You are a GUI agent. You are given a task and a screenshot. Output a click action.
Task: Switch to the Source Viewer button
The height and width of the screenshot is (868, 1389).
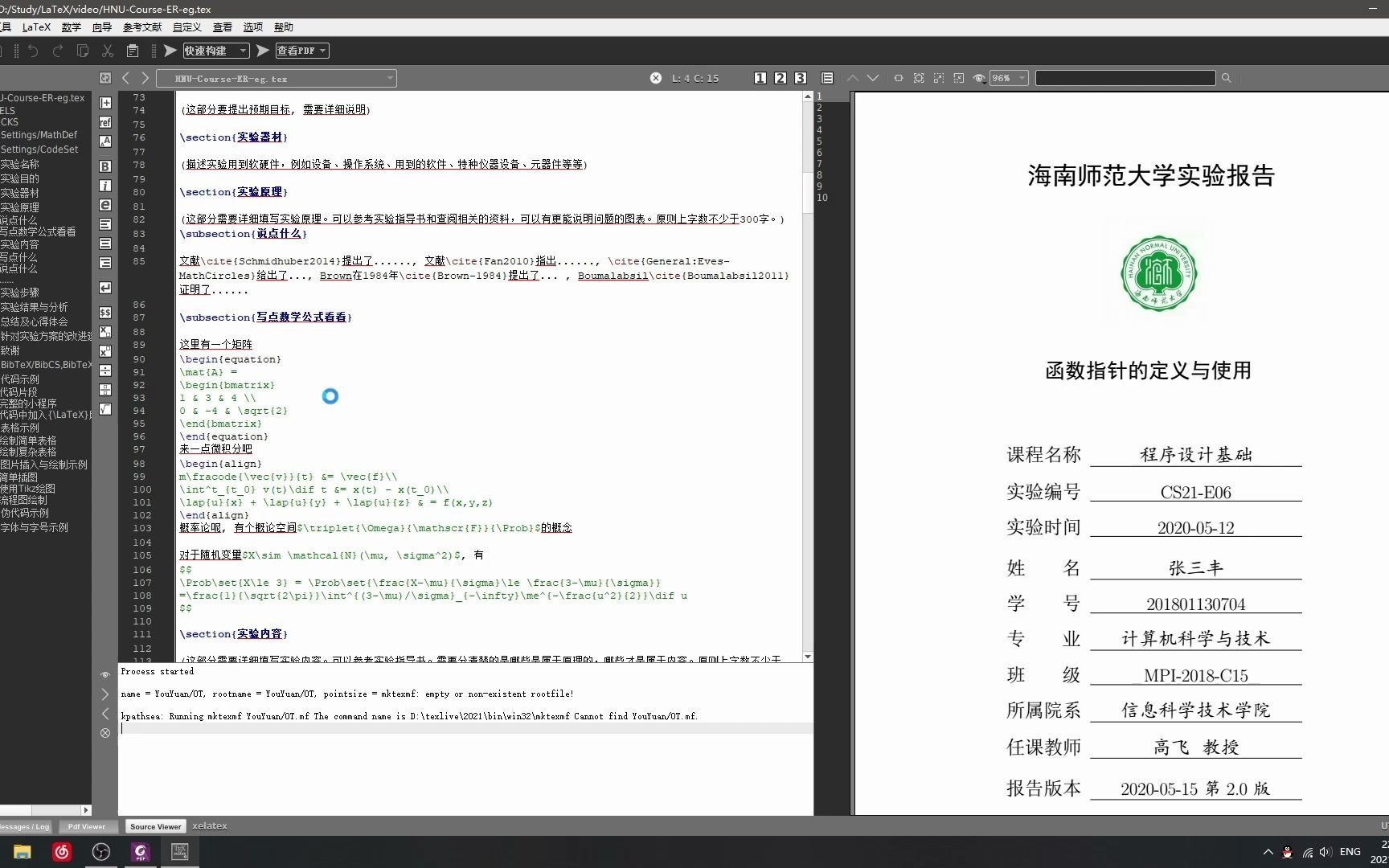tap(155, 826)
